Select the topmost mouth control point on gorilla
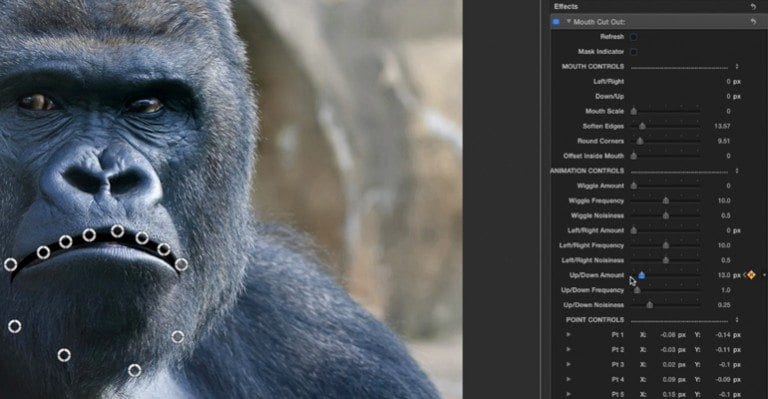The width and height of the screenshot is (768, 399). click(117, 231)
